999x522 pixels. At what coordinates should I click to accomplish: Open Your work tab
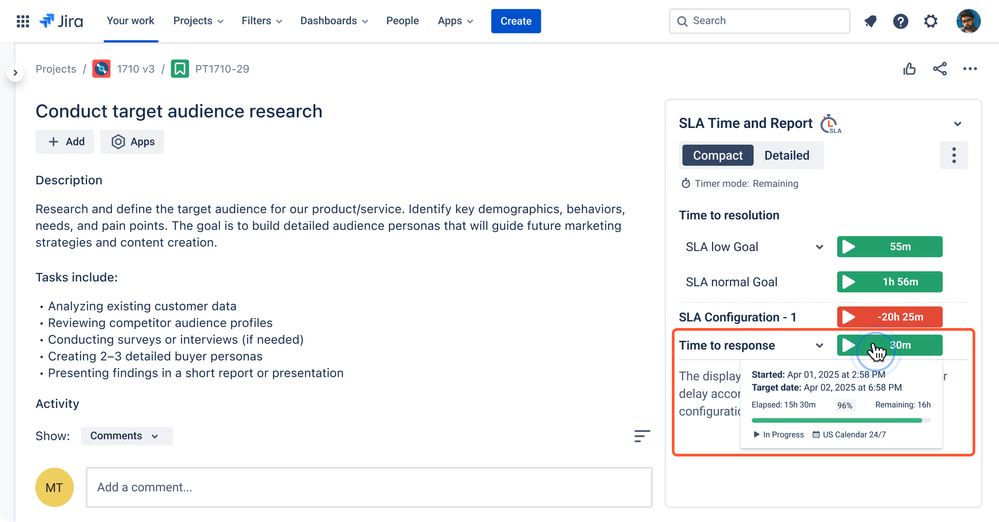[131, 21]
